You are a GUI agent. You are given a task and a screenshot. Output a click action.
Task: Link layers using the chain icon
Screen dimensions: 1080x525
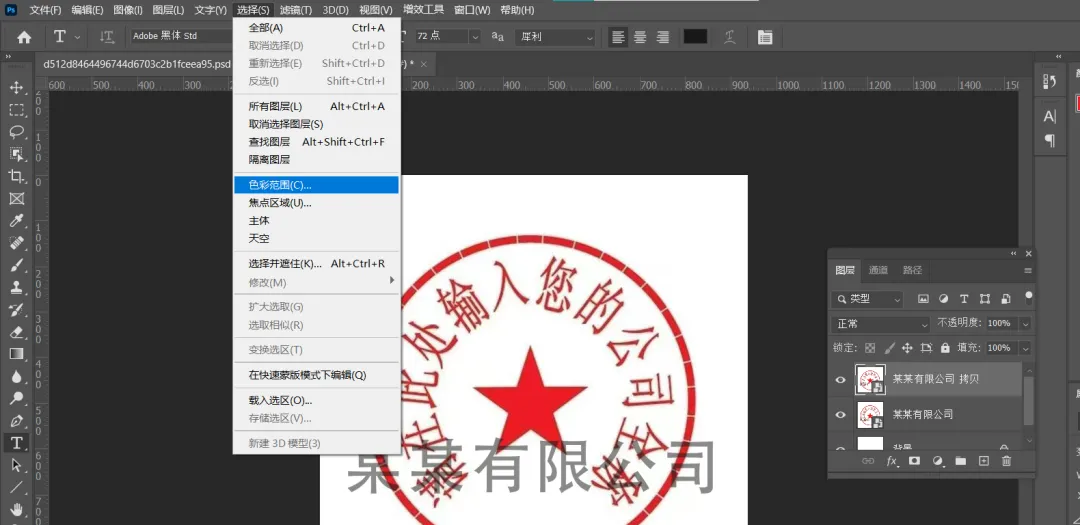click(868, 461)
